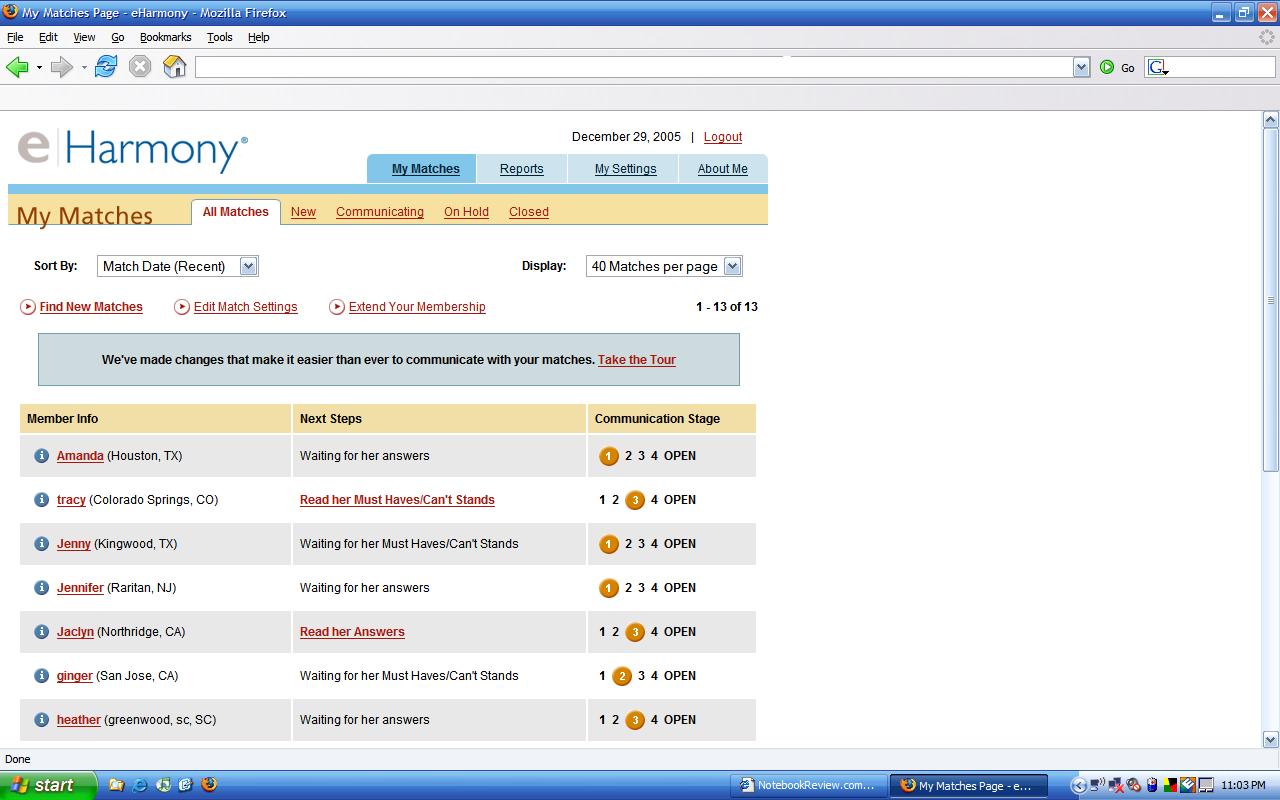Go to the Home page icon
This screenshot has height=800, width=1280.
tap(175, 67)
